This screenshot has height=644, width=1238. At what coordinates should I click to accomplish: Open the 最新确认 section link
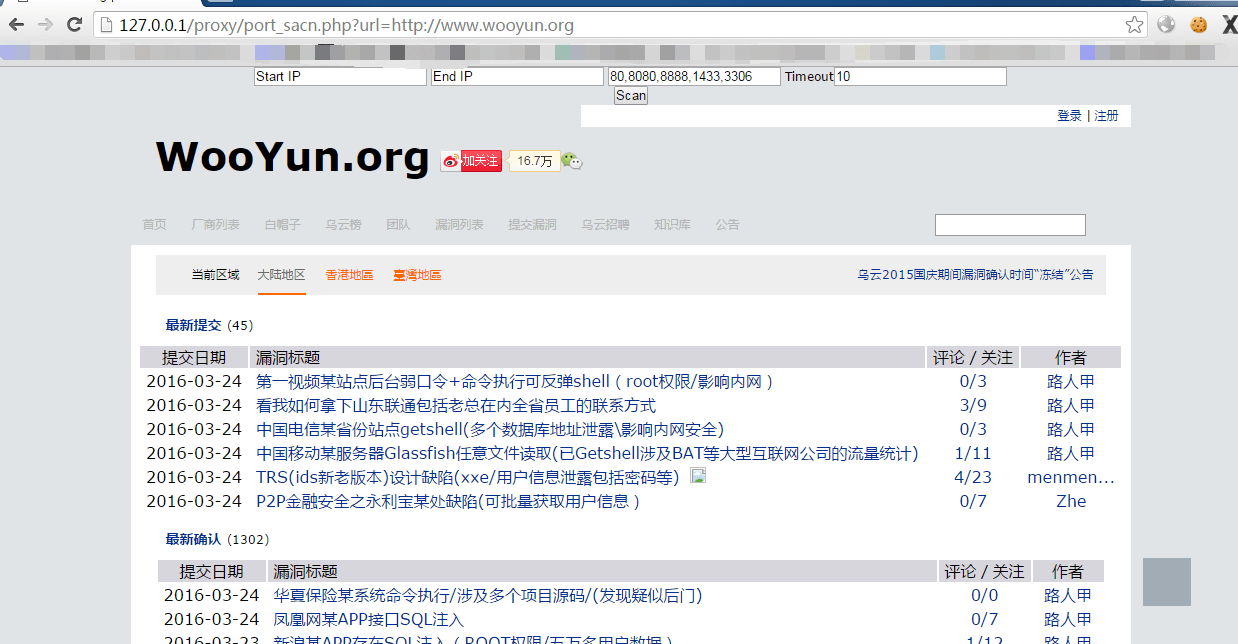pos(194,540)
